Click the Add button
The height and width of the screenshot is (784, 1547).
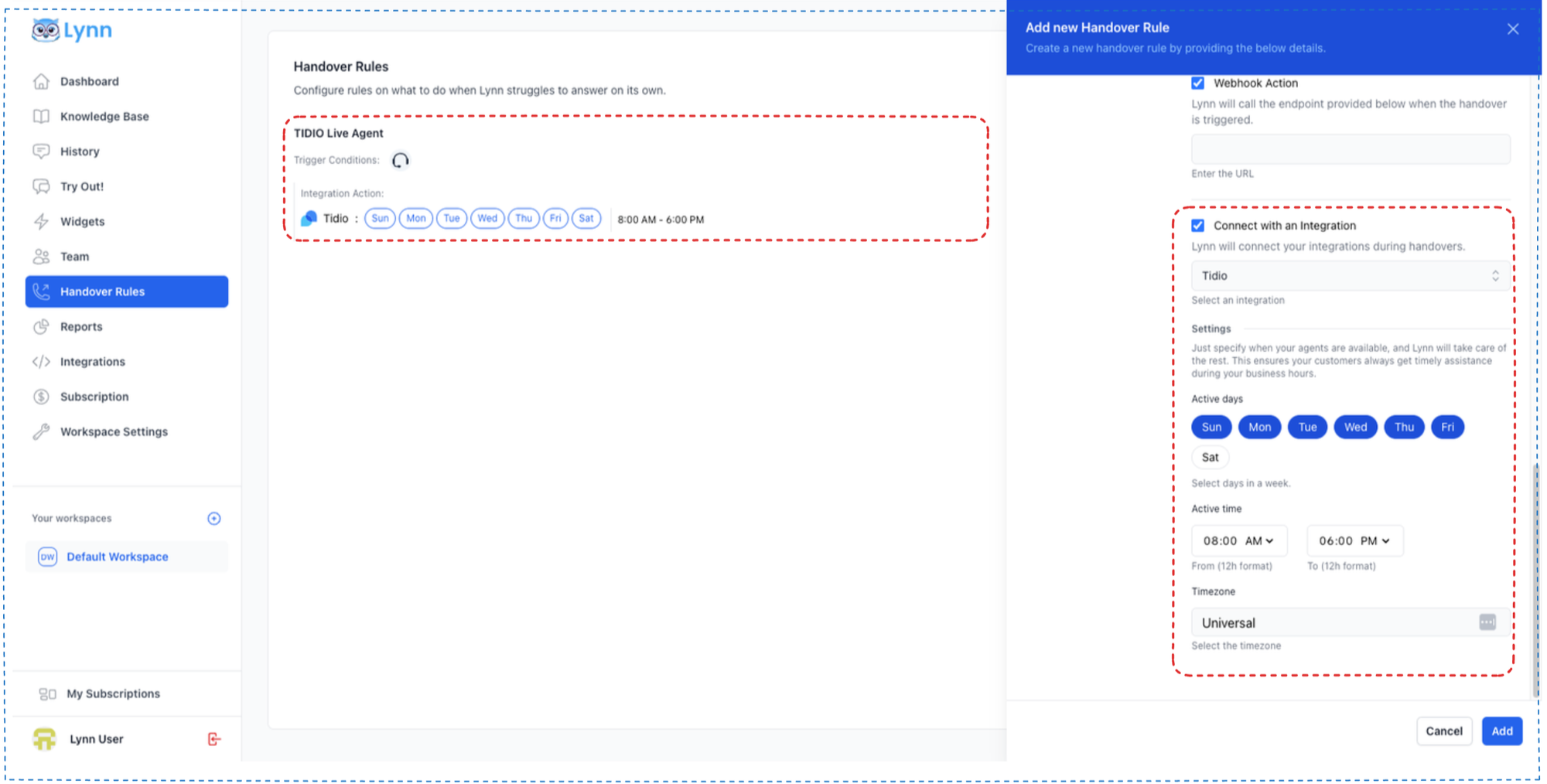pos(1501,731)
